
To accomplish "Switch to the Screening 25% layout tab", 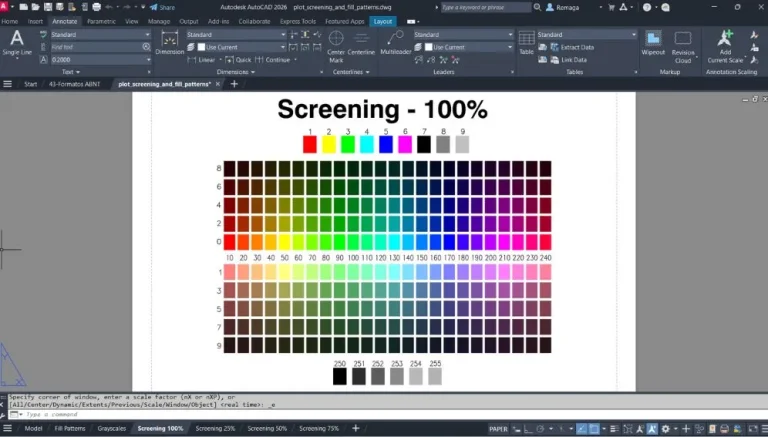I will (x=215, y=429).
